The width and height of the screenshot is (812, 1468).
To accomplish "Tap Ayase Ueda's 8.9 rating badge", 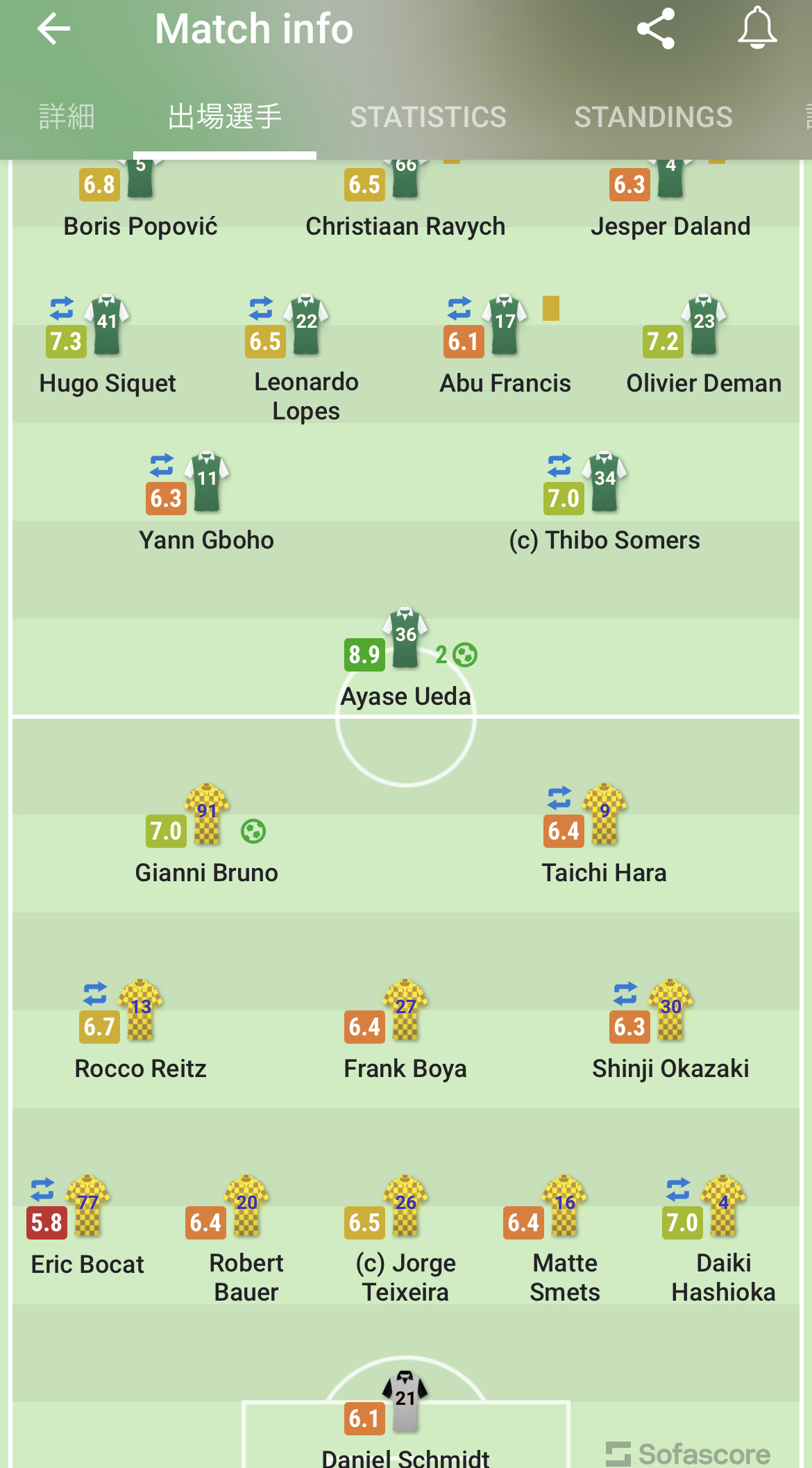I will (x=364, y=654).
